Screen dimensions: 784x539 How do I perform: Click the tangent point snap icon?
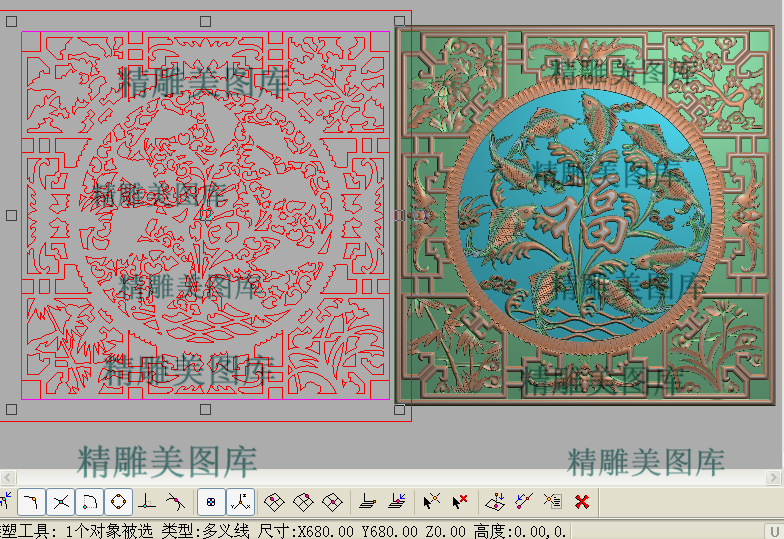click(x=175, y=502)
